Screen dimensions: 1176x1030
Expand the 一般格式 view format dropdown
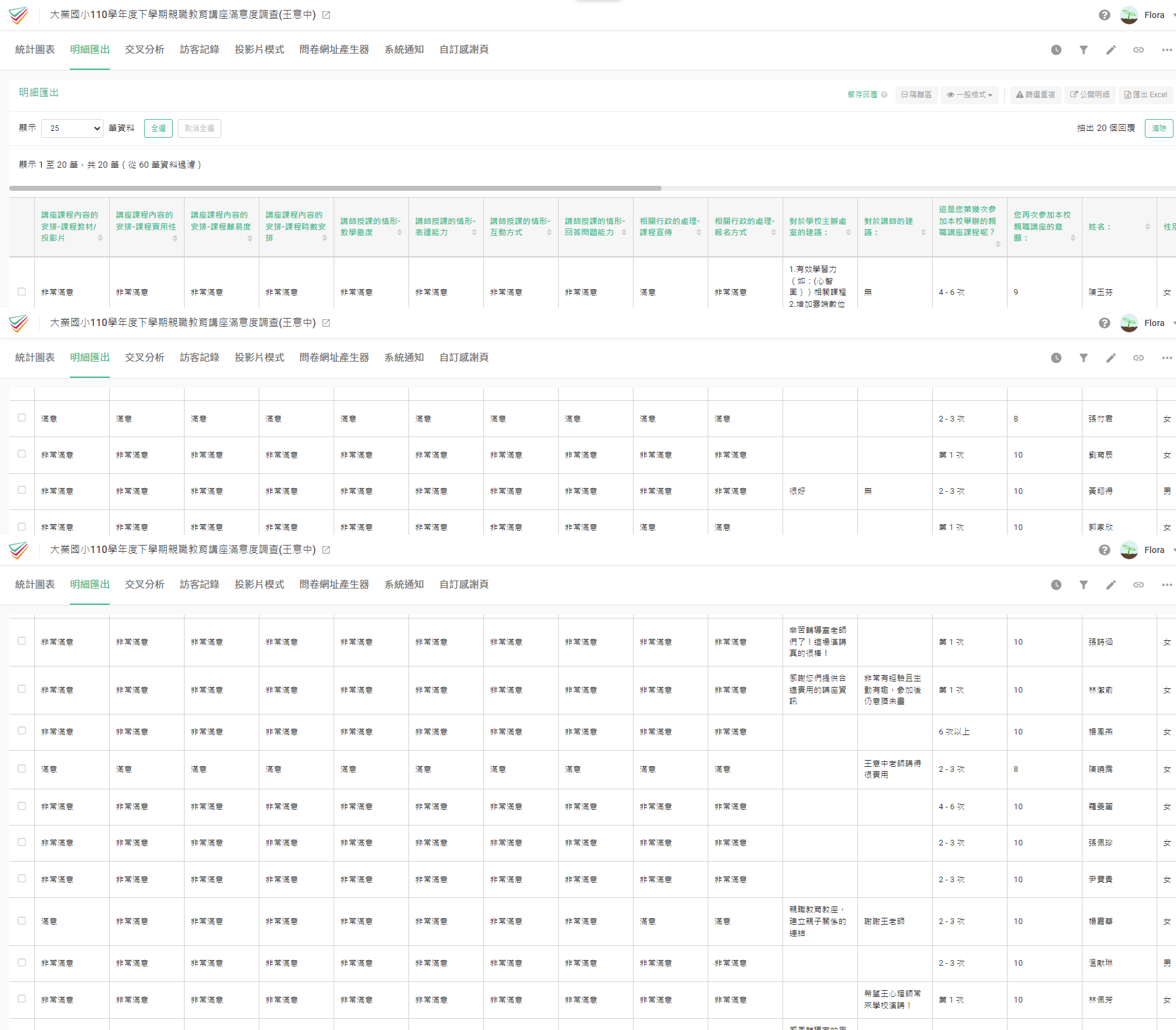click(970, 95)
